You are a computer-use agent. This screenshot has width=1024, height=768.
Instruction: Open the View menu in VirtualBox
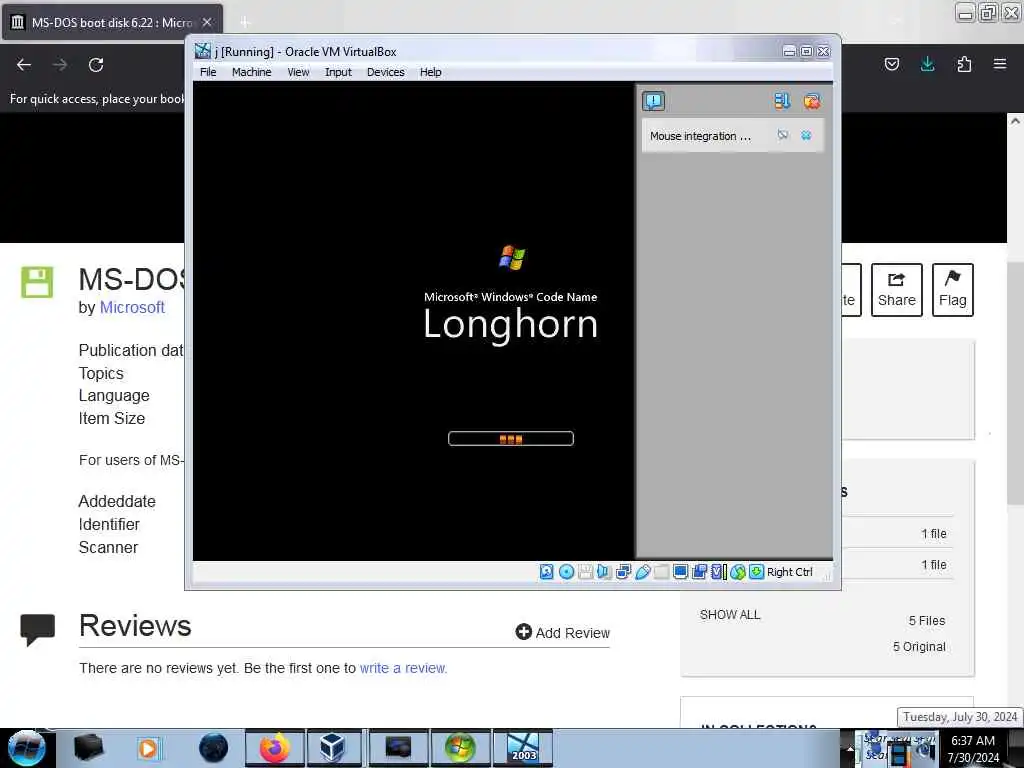[x=298, y=72]
